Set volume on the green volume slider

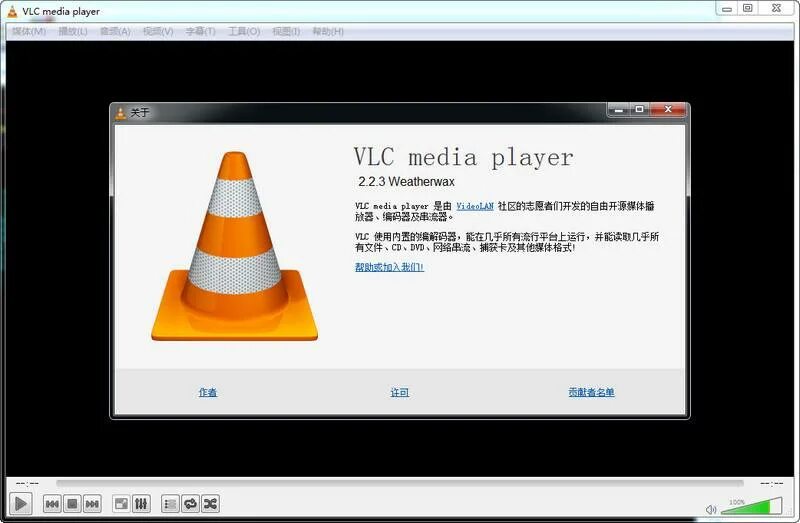751,507
